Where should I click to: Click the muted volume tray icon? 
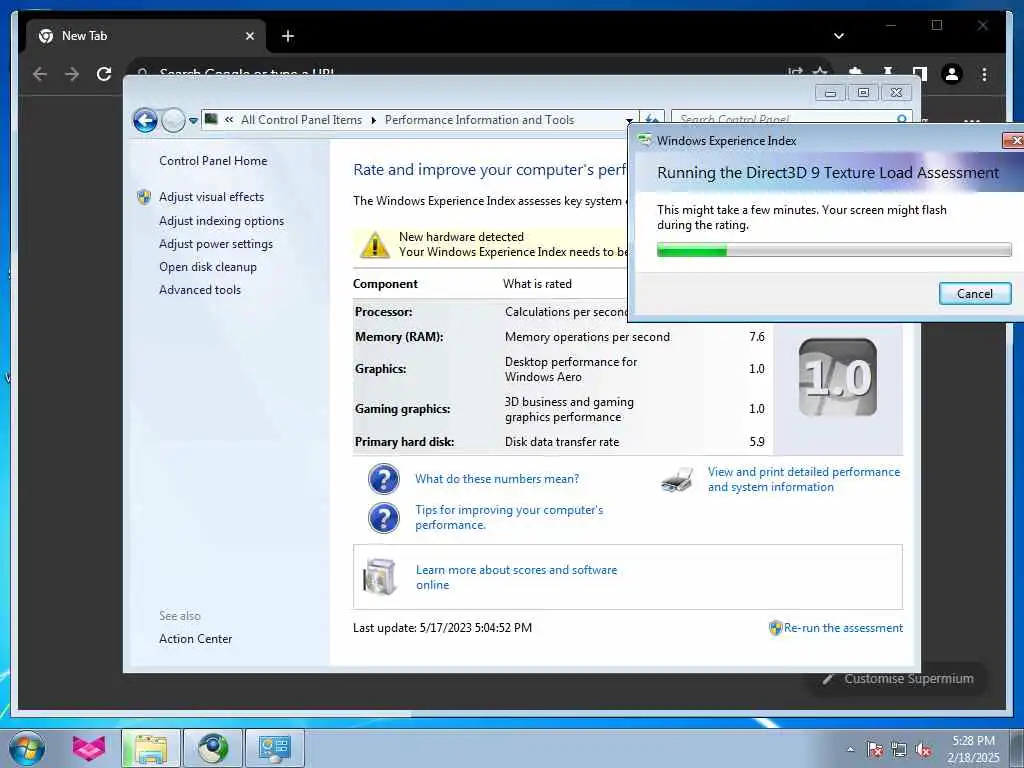tap(923, 750)
